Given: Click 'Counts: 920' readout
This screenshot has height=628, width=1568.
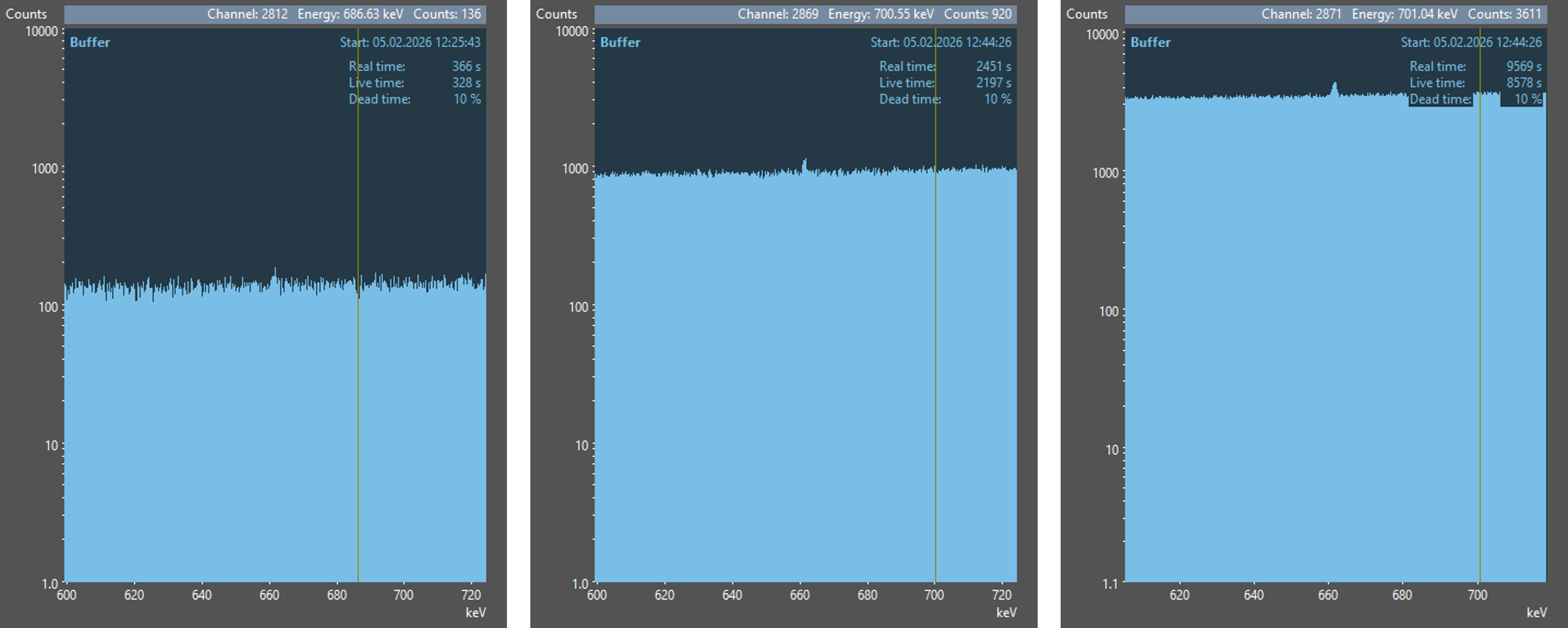Looking at the screenshot, I should coord(978,14).
